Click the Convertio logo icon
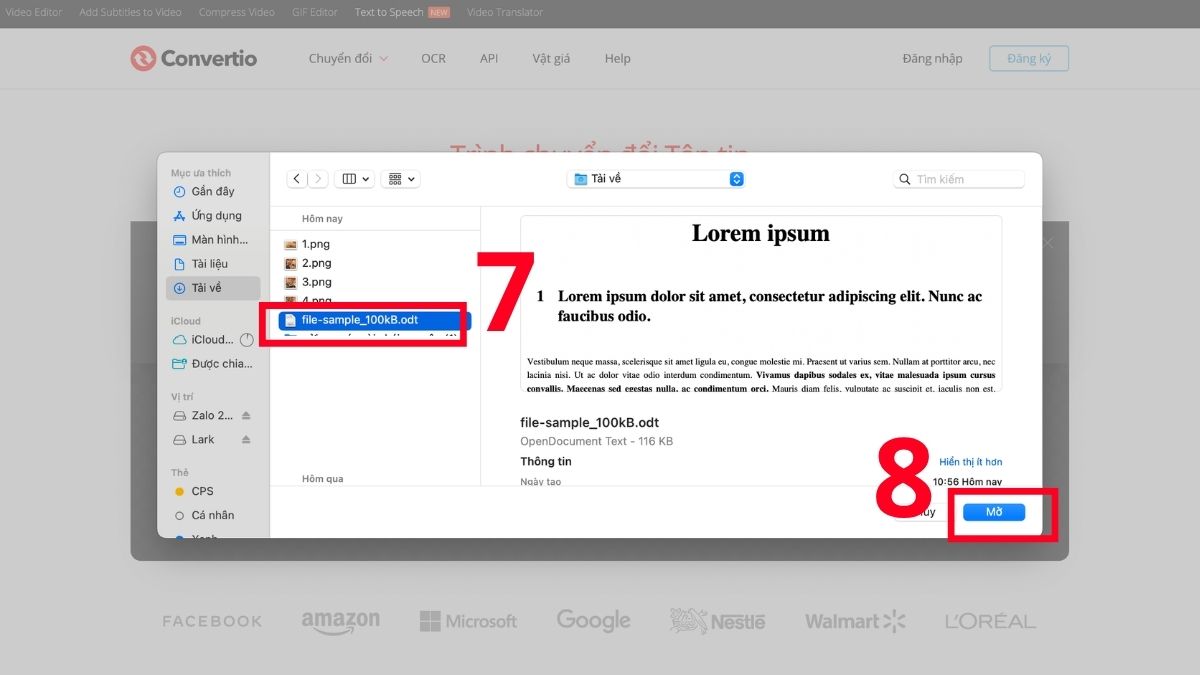Viewport: 1200px width, 675px height. 143,58
